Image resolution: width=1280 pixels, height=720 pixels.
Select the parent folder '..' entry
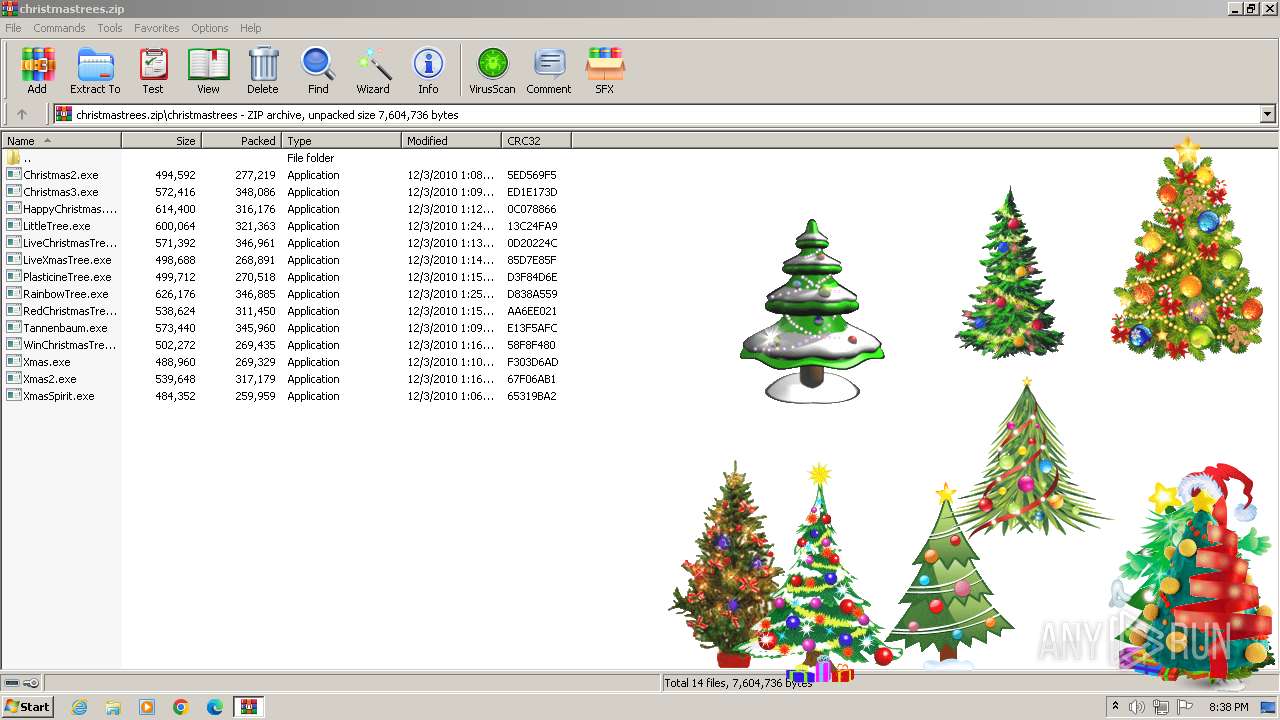tap(28, 158)
